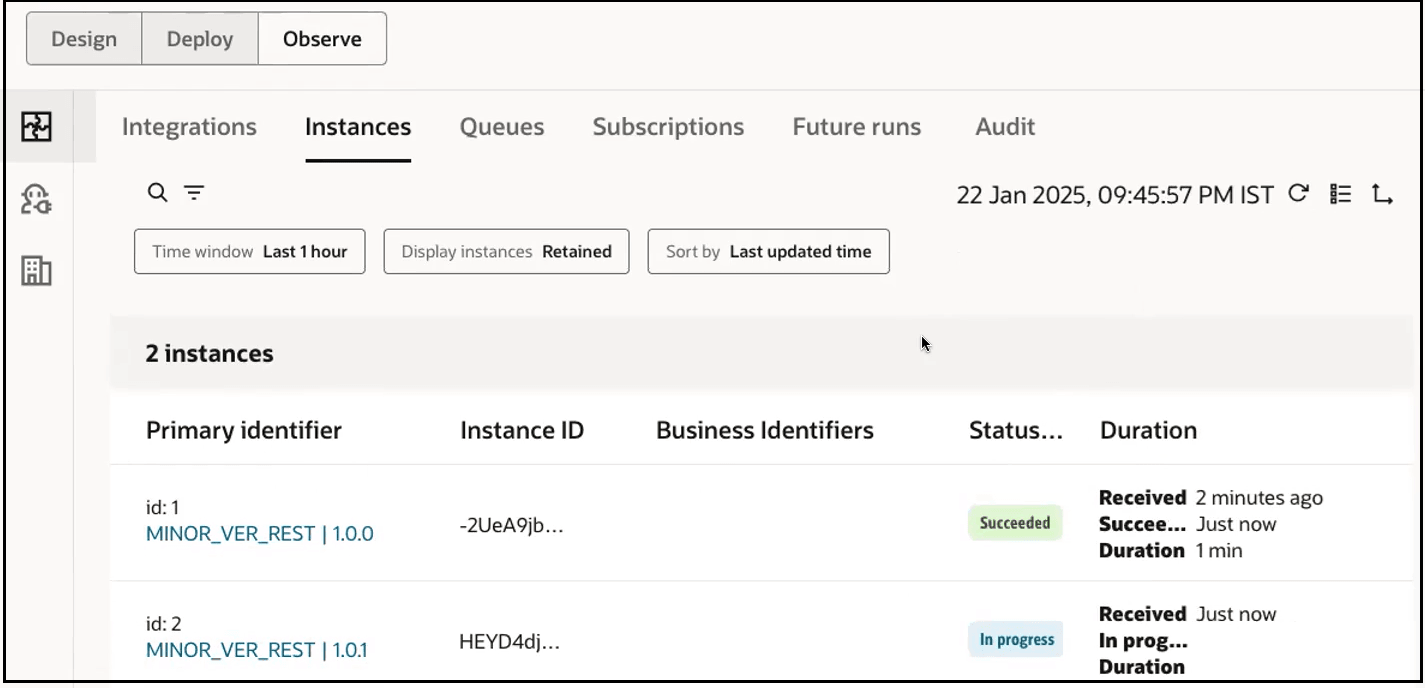Open the filter icon next to search
This screenshot has width=1425, height=688.
tap(193, 192)
